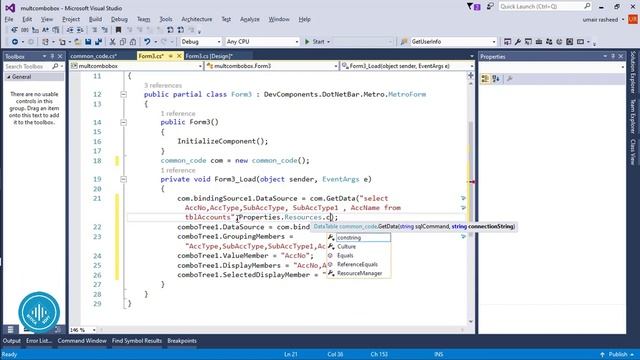This screenshot has width=640, height=360.
Task: Click the notifications flag icon
Action: pos(473,7)
